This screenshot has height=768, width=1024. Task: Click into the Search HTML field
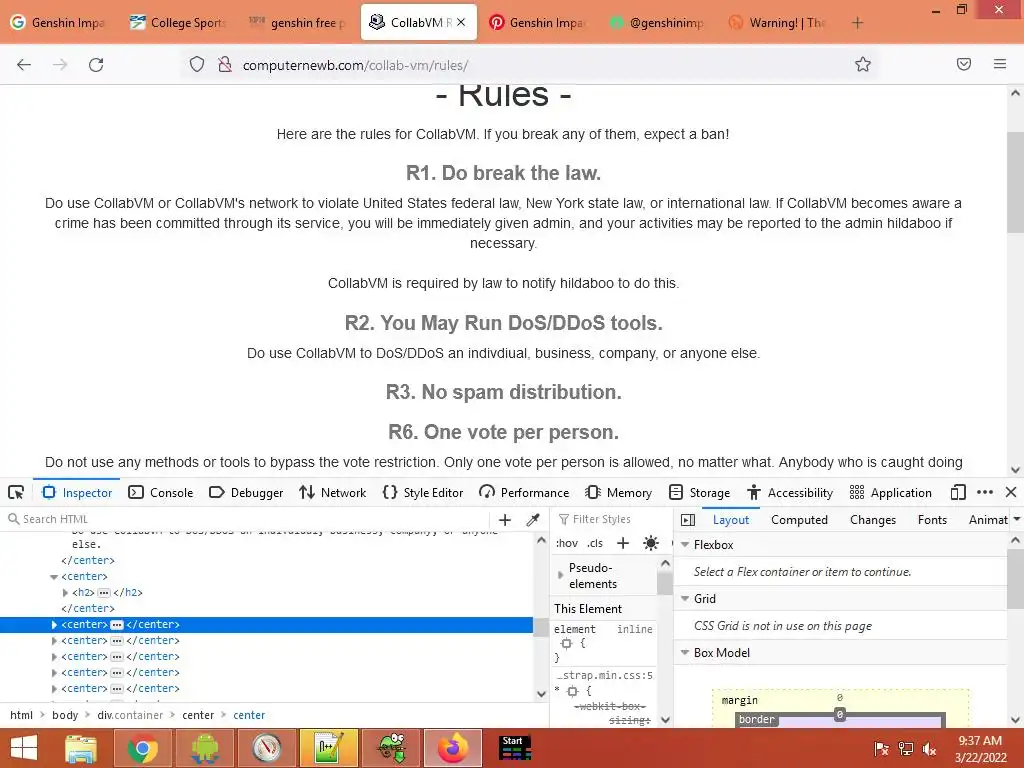(248, 519)
